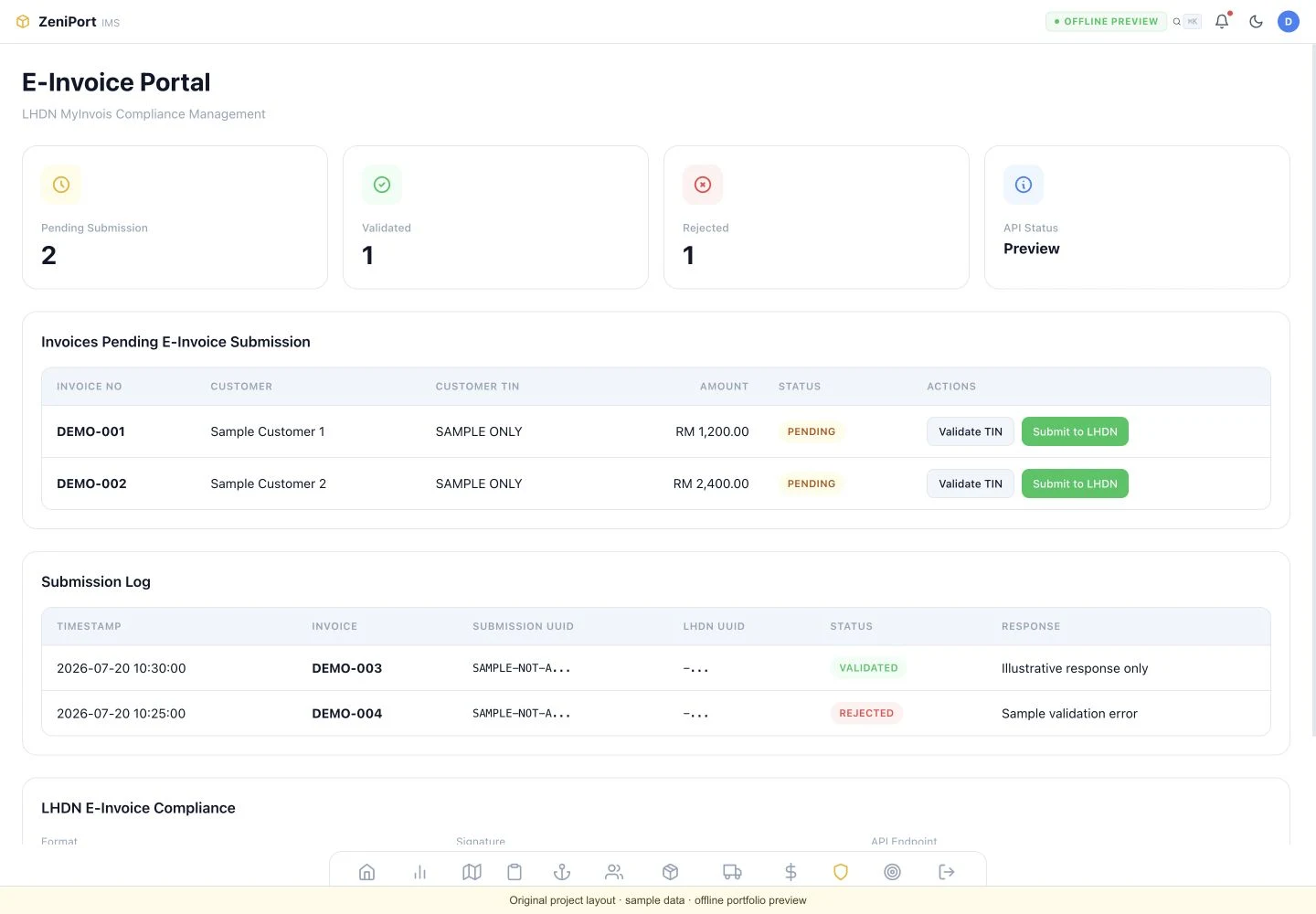Click the logout arrow icon in dock

[947, 872]
